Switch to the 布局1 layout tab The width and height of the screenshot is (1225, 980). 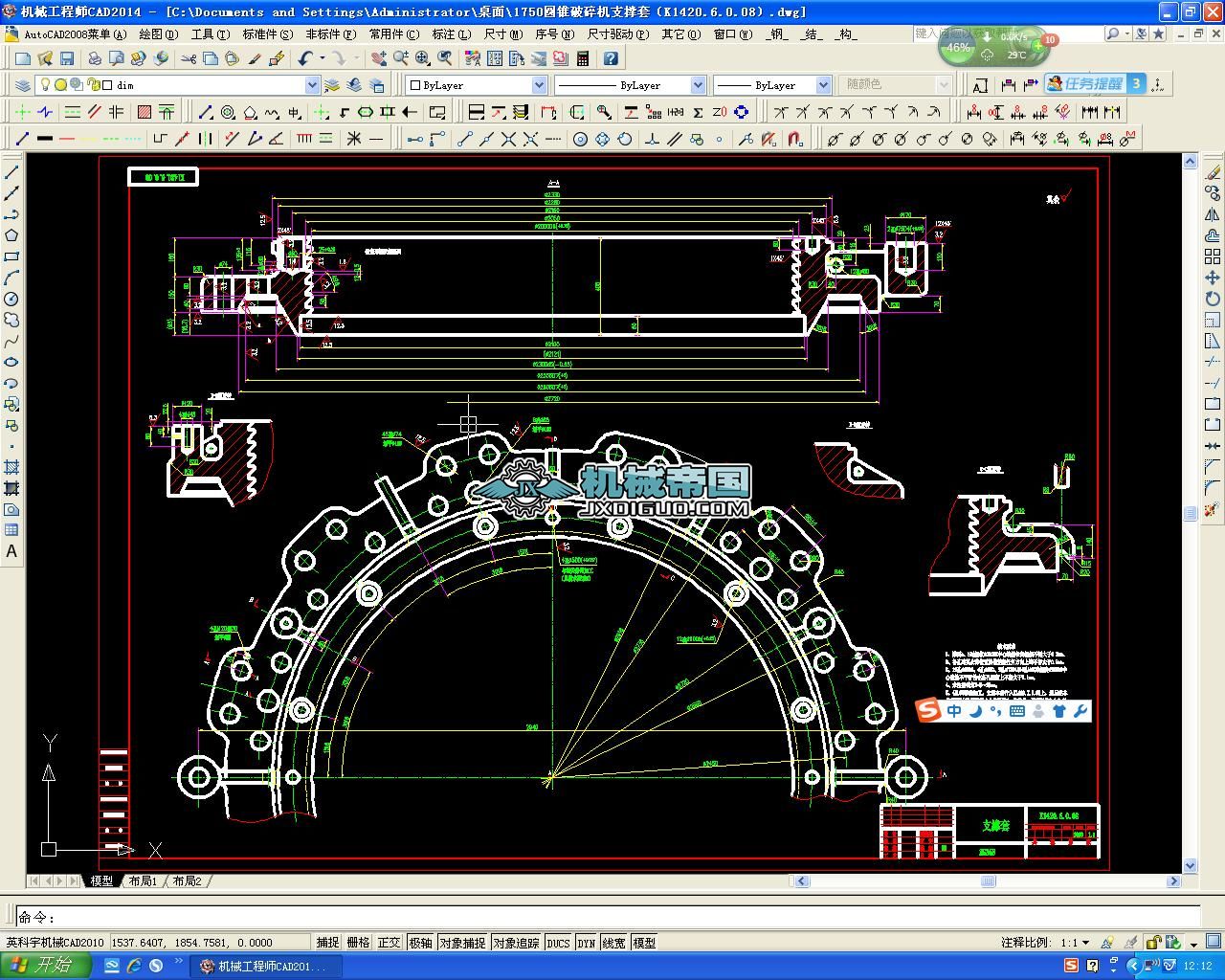143,881
